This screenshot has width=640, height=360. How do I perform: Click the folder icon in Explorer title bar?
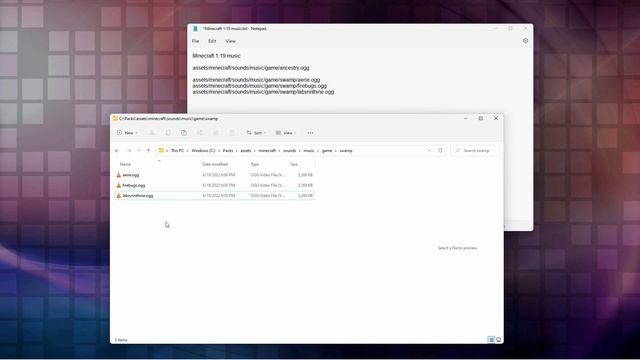(115, 118)
